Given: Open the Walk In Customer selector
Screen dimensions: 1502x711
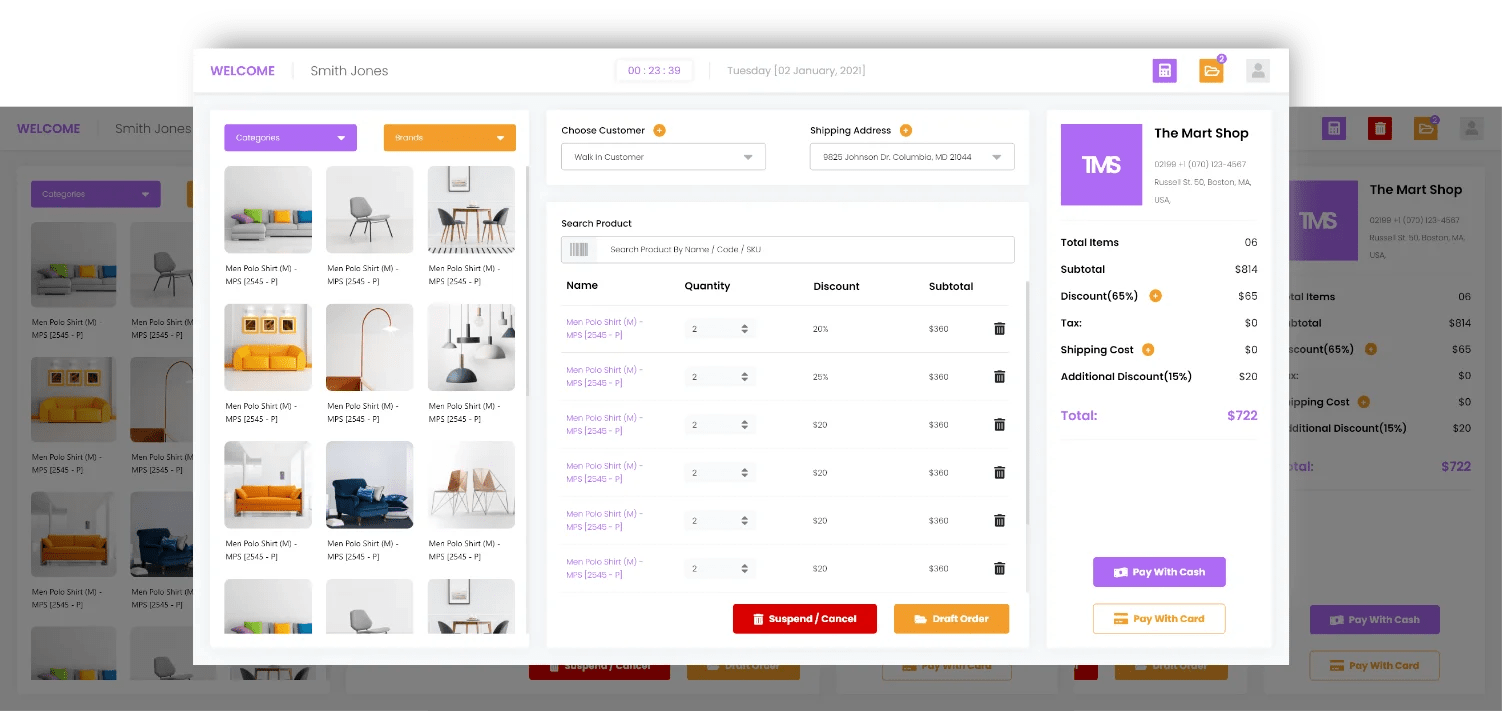Looking at the screenshot, I should (663, 156).
